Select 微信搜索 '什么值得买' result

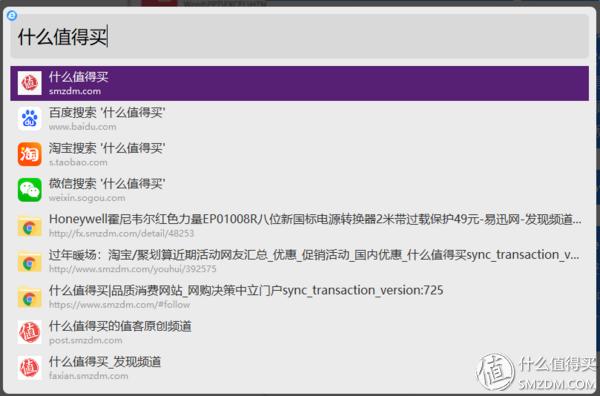(x=299, y=190)
